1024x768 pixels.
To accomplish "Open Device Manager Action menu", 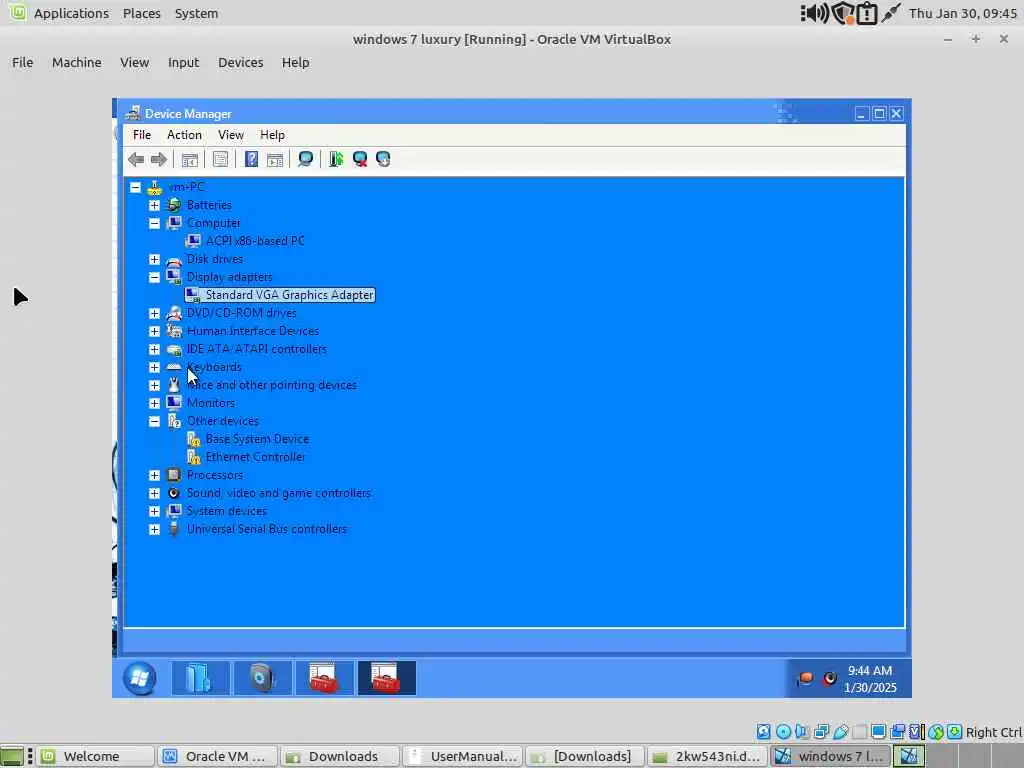I will pos(184,135).
